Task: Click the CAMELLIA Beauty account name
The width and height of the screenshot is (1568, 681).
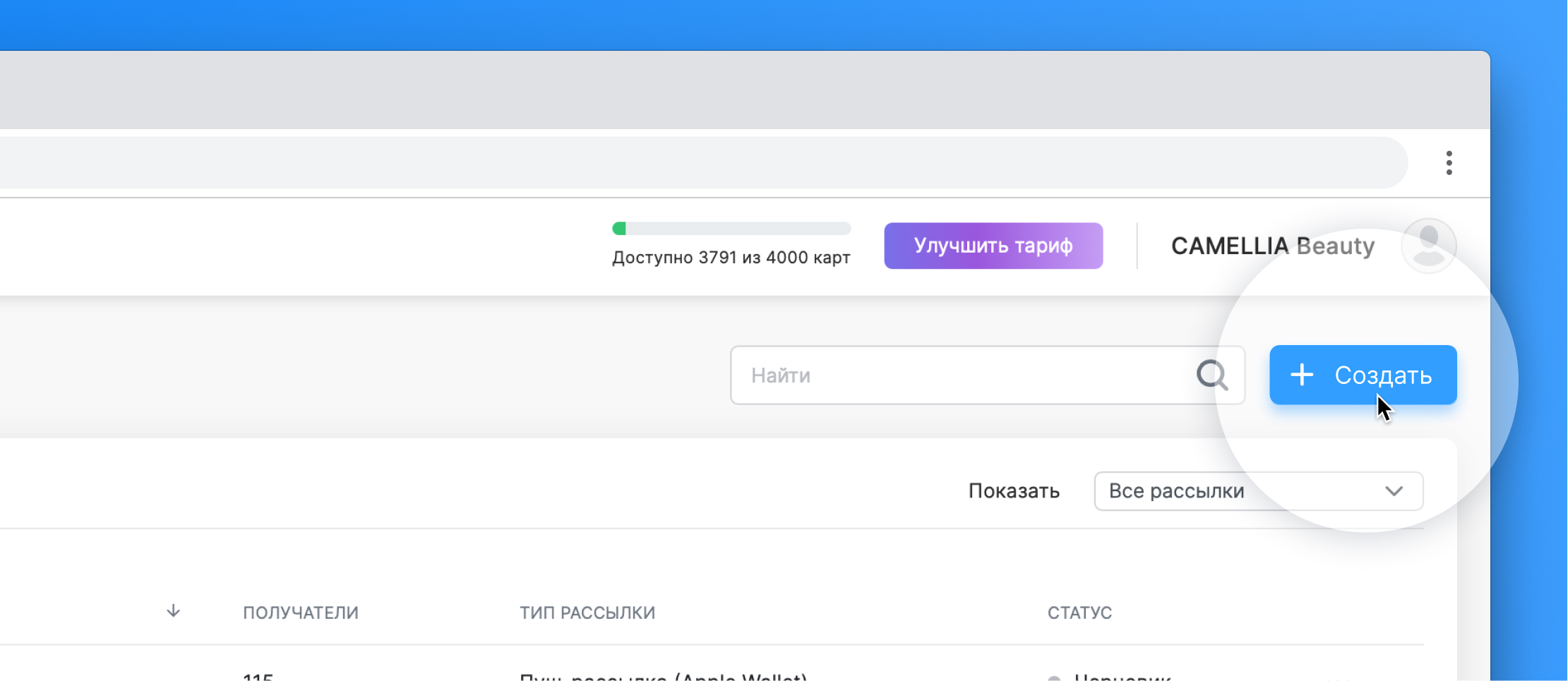Action: pos(1273,246)
